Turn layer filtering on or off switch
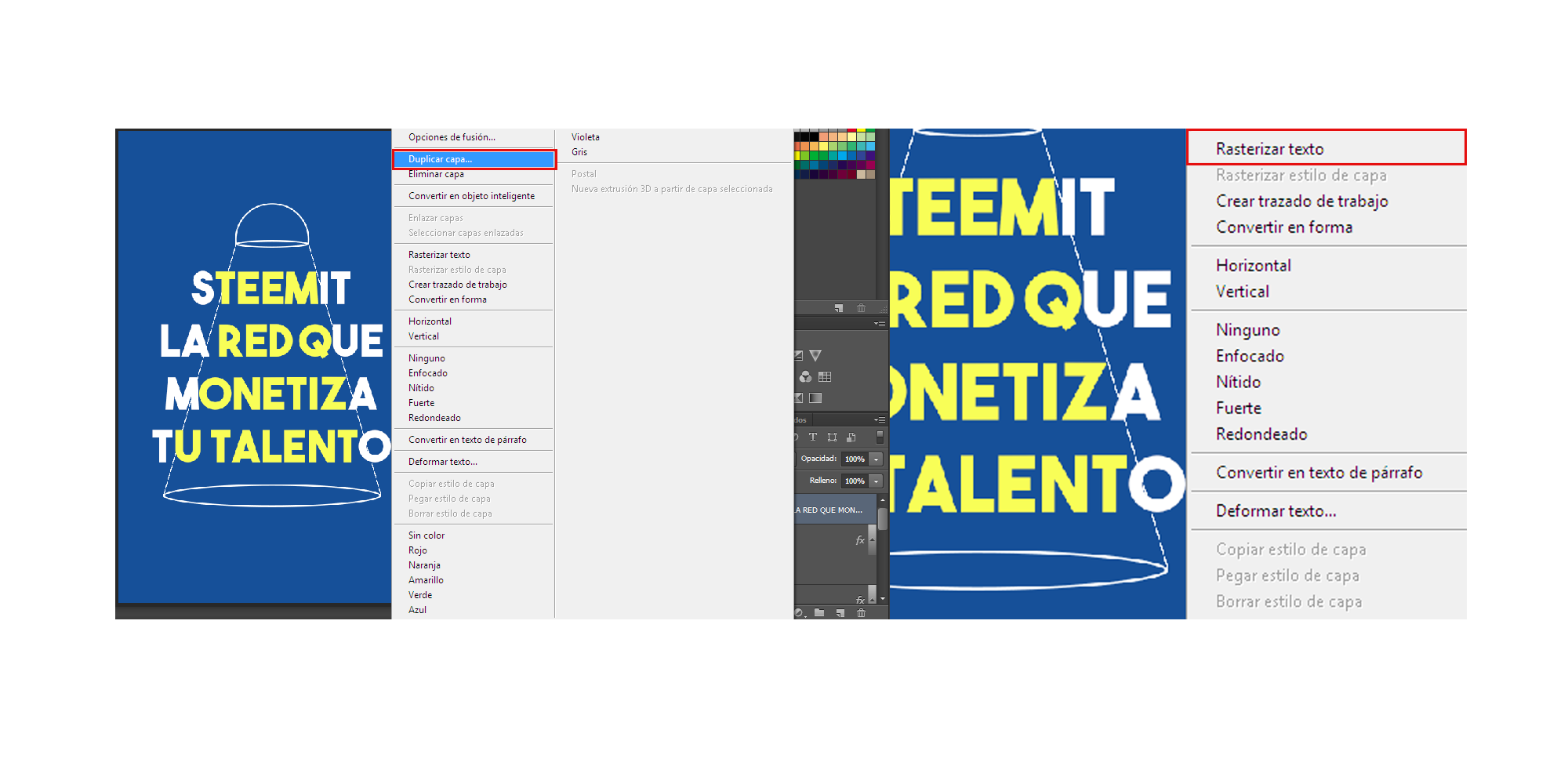 coord(880,437)
